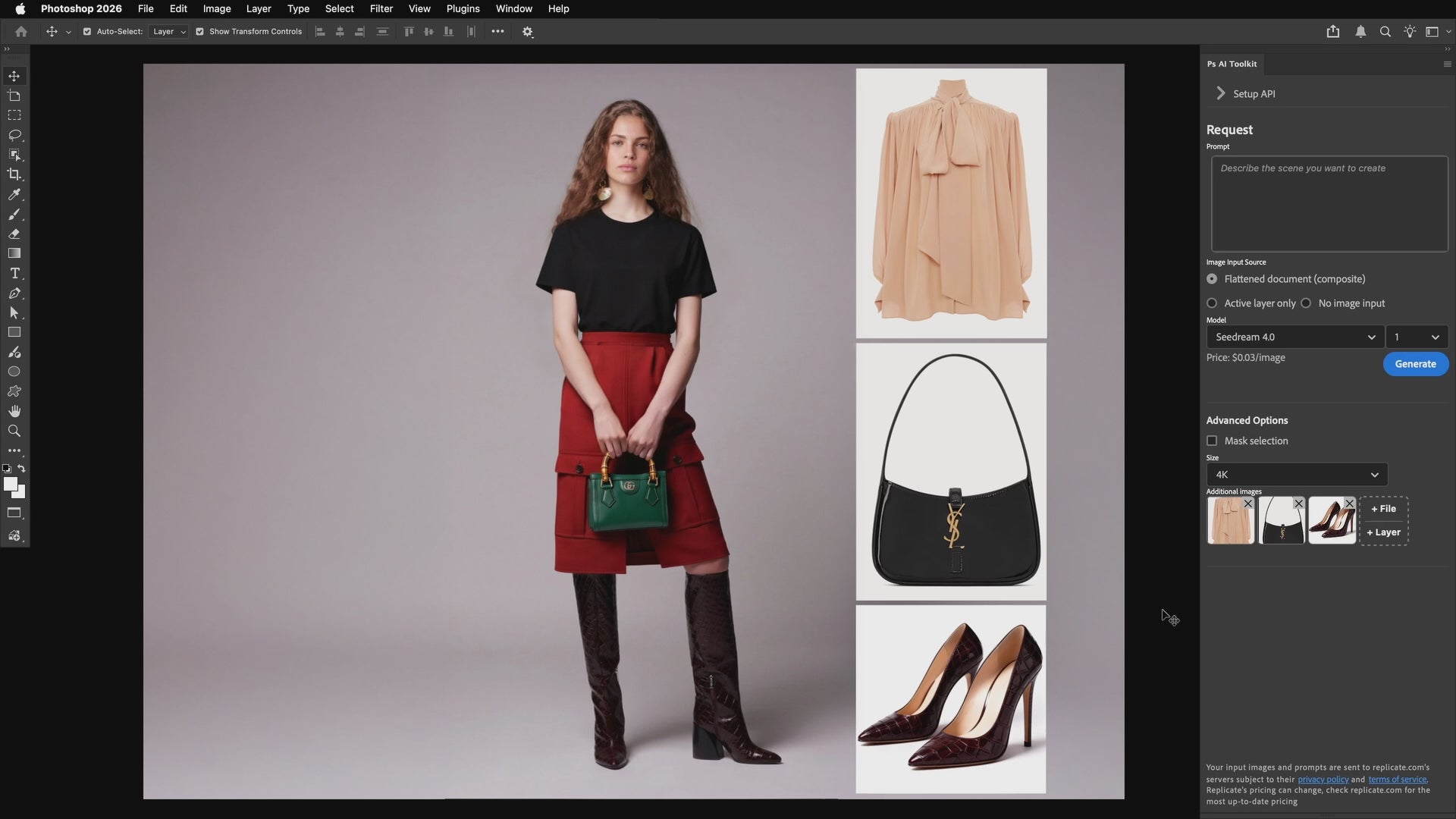Open the Plugins menu

pos(463,8)
